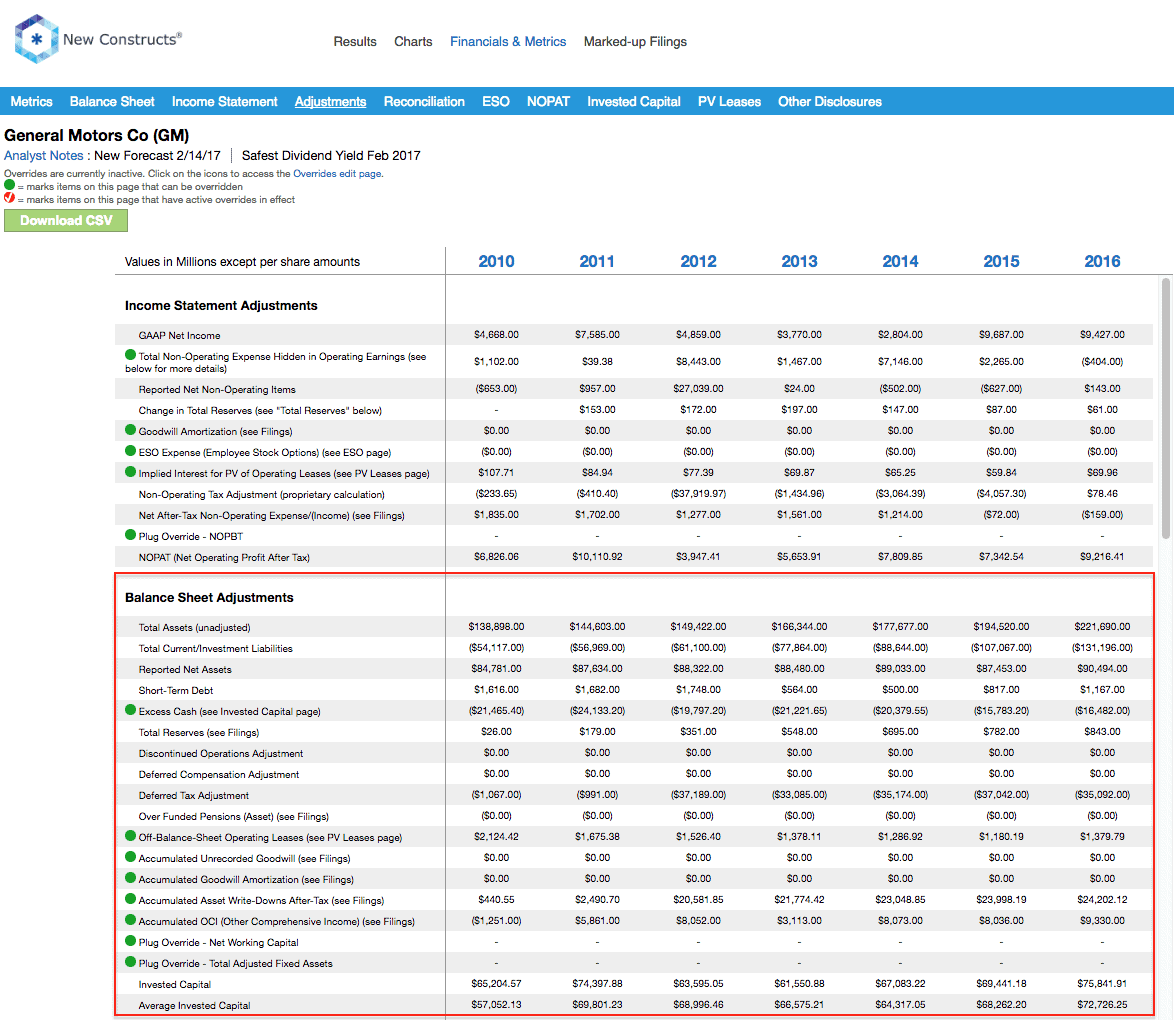Open the Reconciliation tab
This screenshot has height=1020, width=1174.
point(424,102)
